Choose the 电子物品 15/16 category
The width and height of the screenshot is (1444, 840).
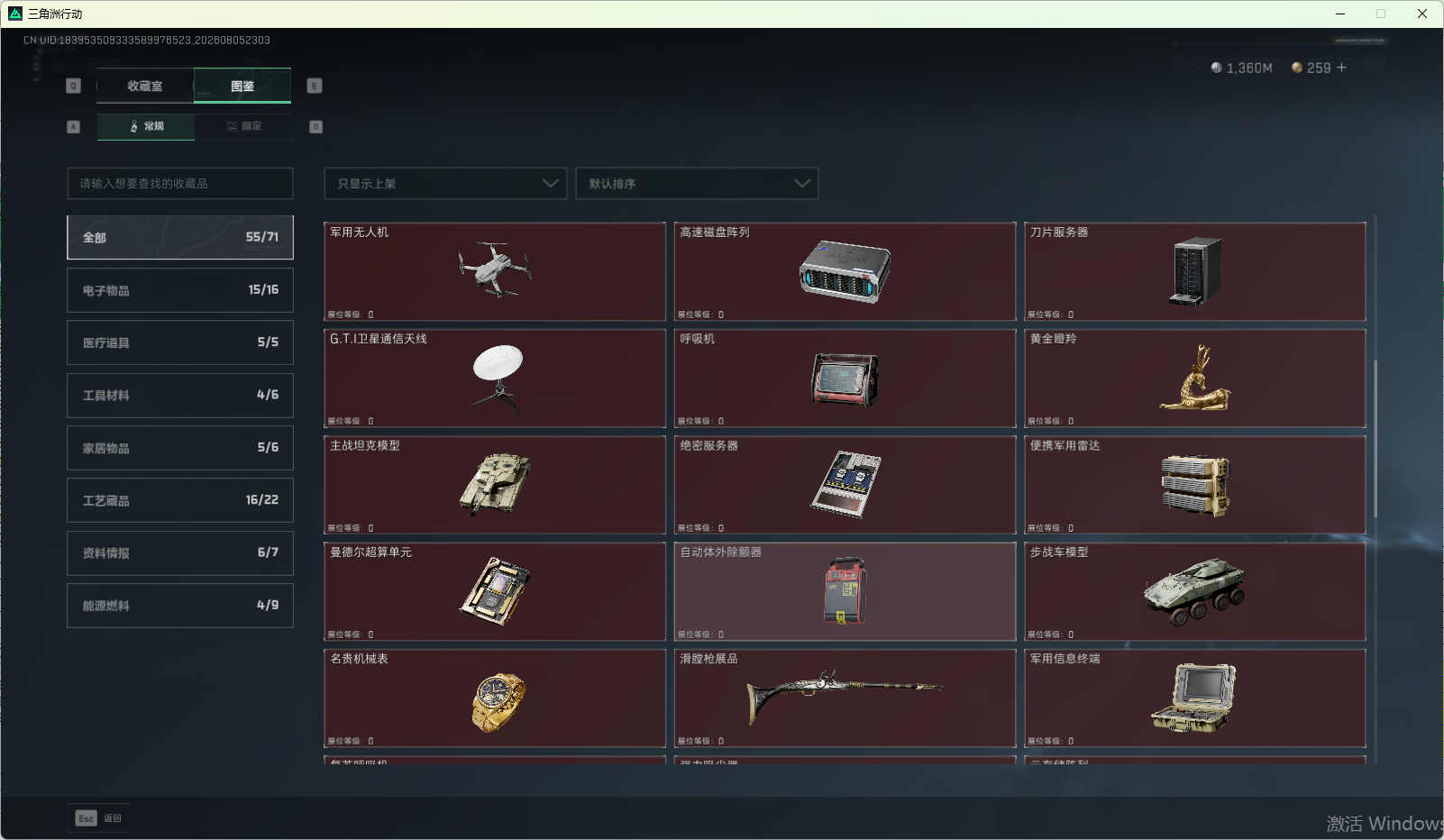point(180,290)
